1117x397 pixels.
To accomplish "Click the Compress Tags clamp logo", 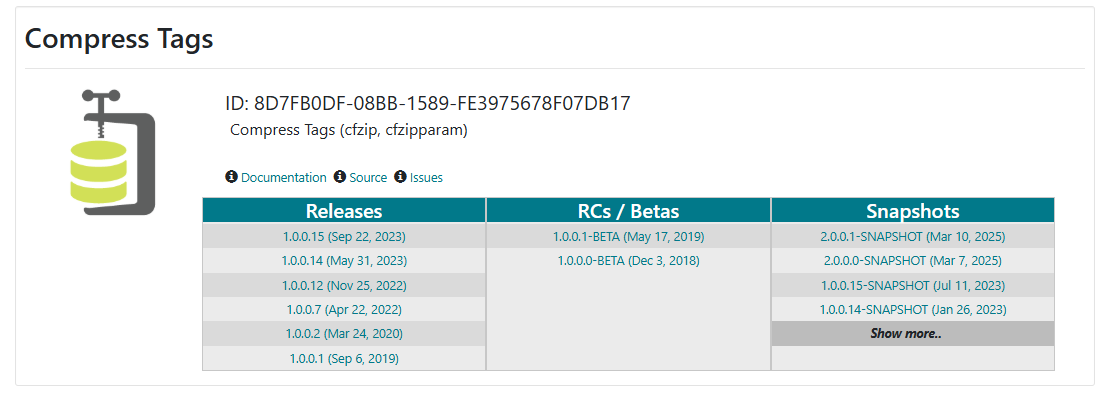I will click(x=113, y=152).
